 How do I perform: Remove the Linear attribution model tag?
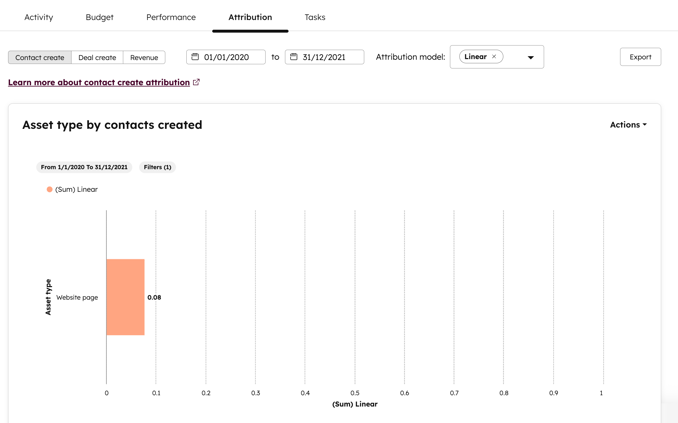(x=494, y=57)
